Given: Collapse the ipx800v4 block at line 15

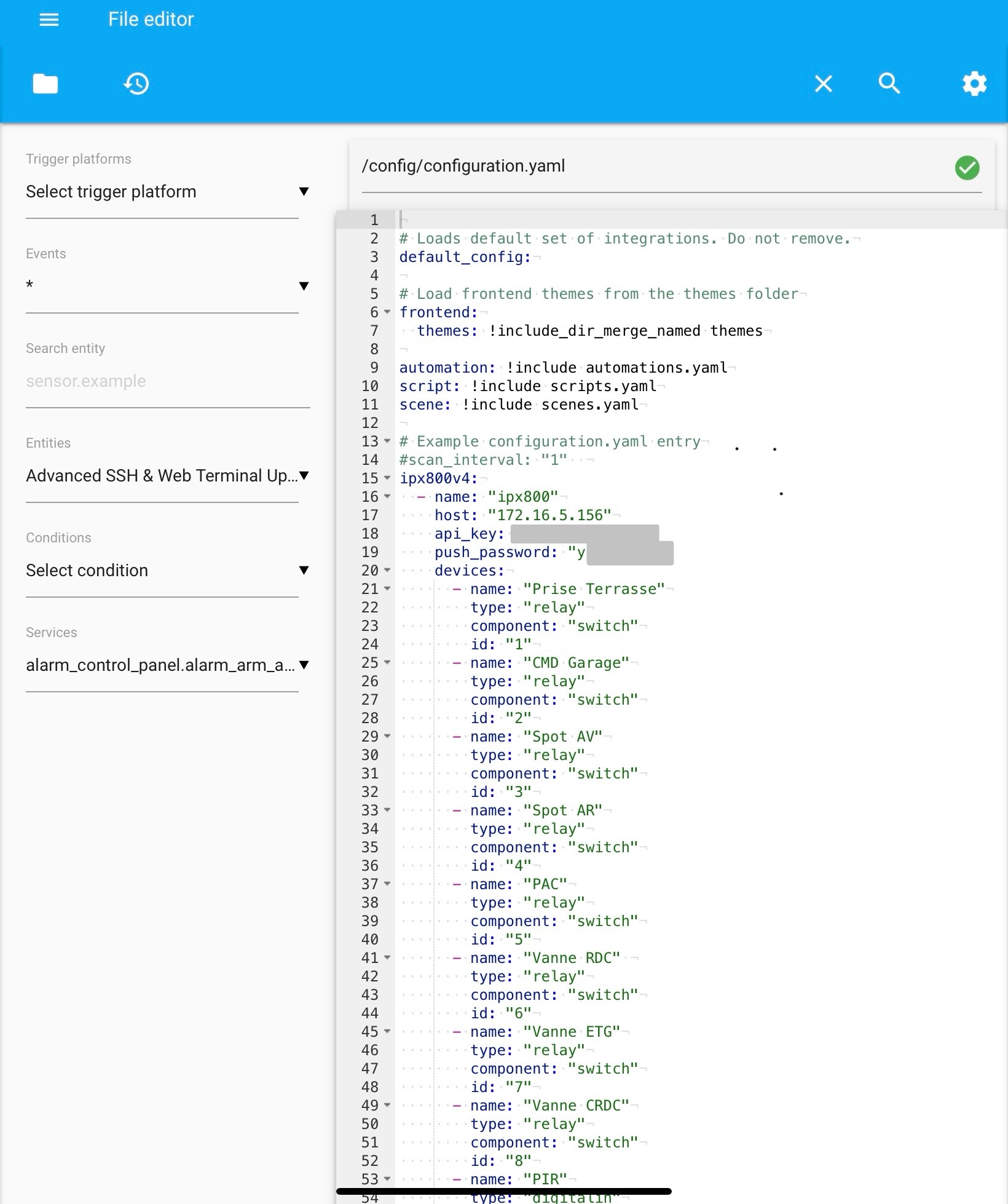Looking at the screenshot, I should click(387, 478).
